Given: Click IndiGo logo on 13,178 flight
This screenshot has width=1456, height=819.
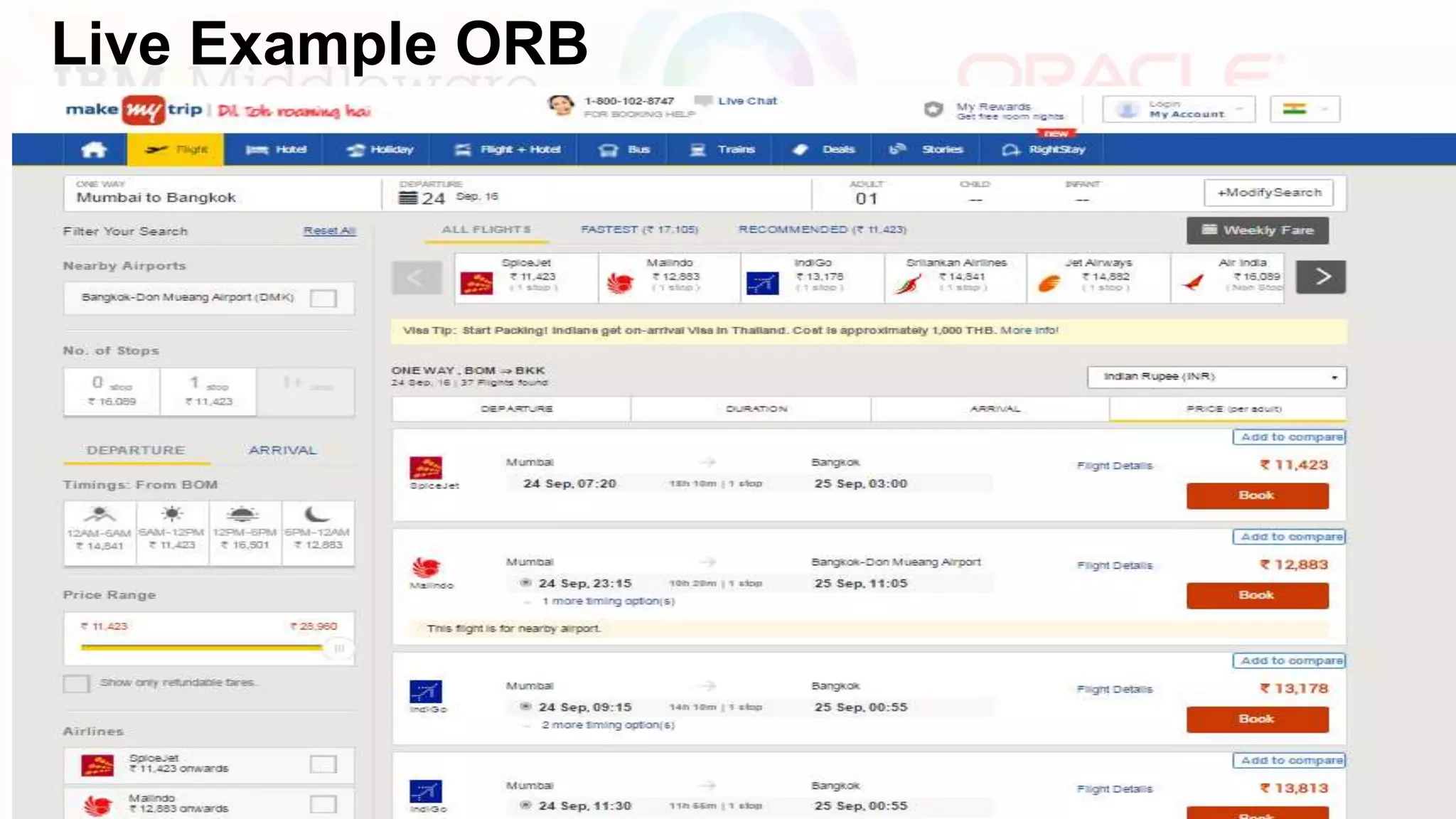Looking at the screenshot, I should coord(426,691).
